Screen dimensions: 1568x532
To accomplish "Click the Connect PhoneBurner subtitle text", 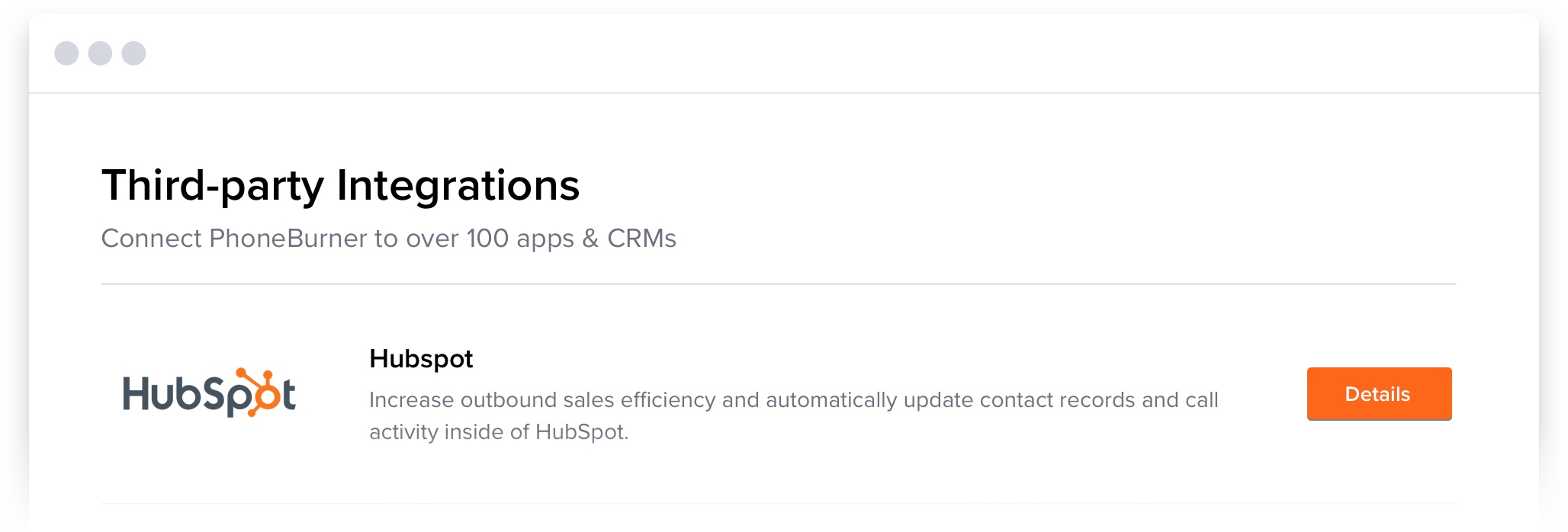I will coord(389,239).
